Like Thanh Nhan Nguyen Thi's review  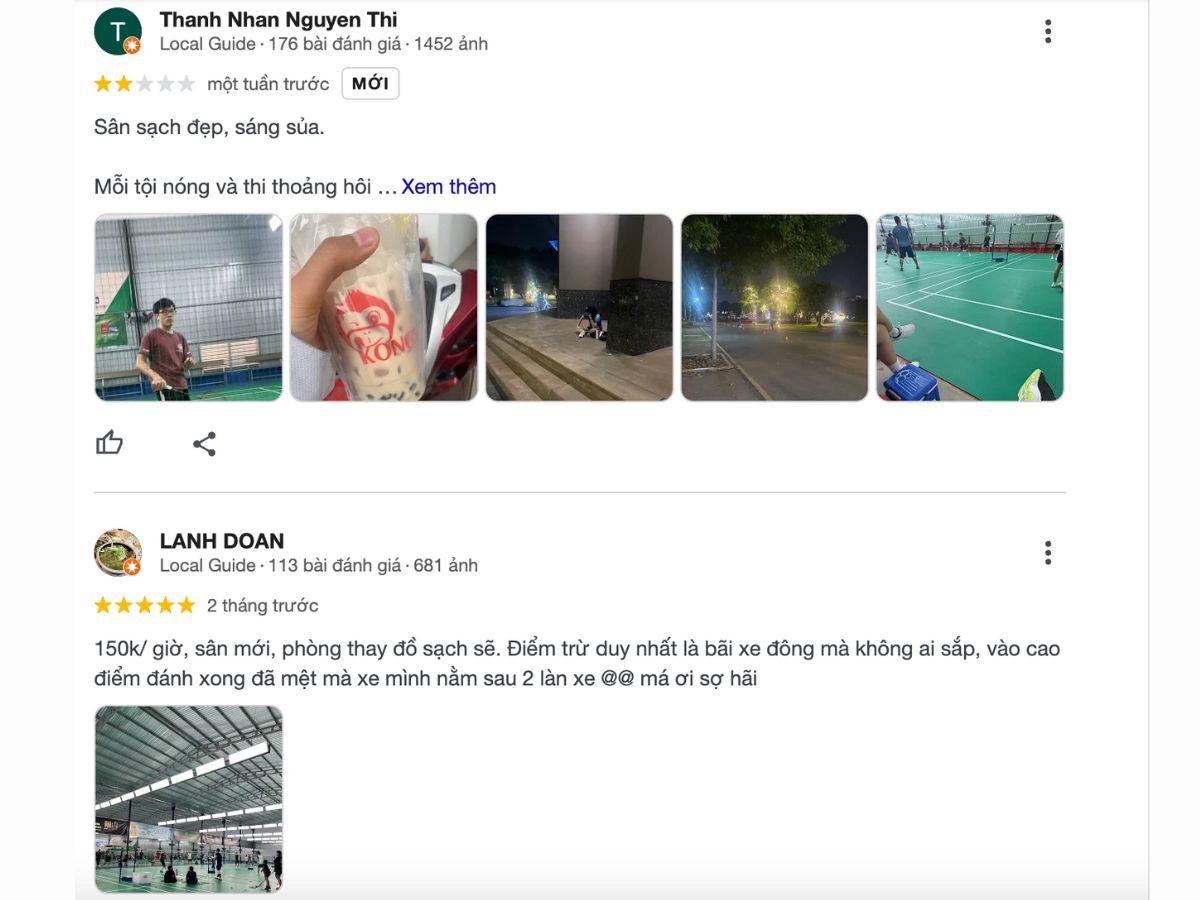tap(109, 443)
